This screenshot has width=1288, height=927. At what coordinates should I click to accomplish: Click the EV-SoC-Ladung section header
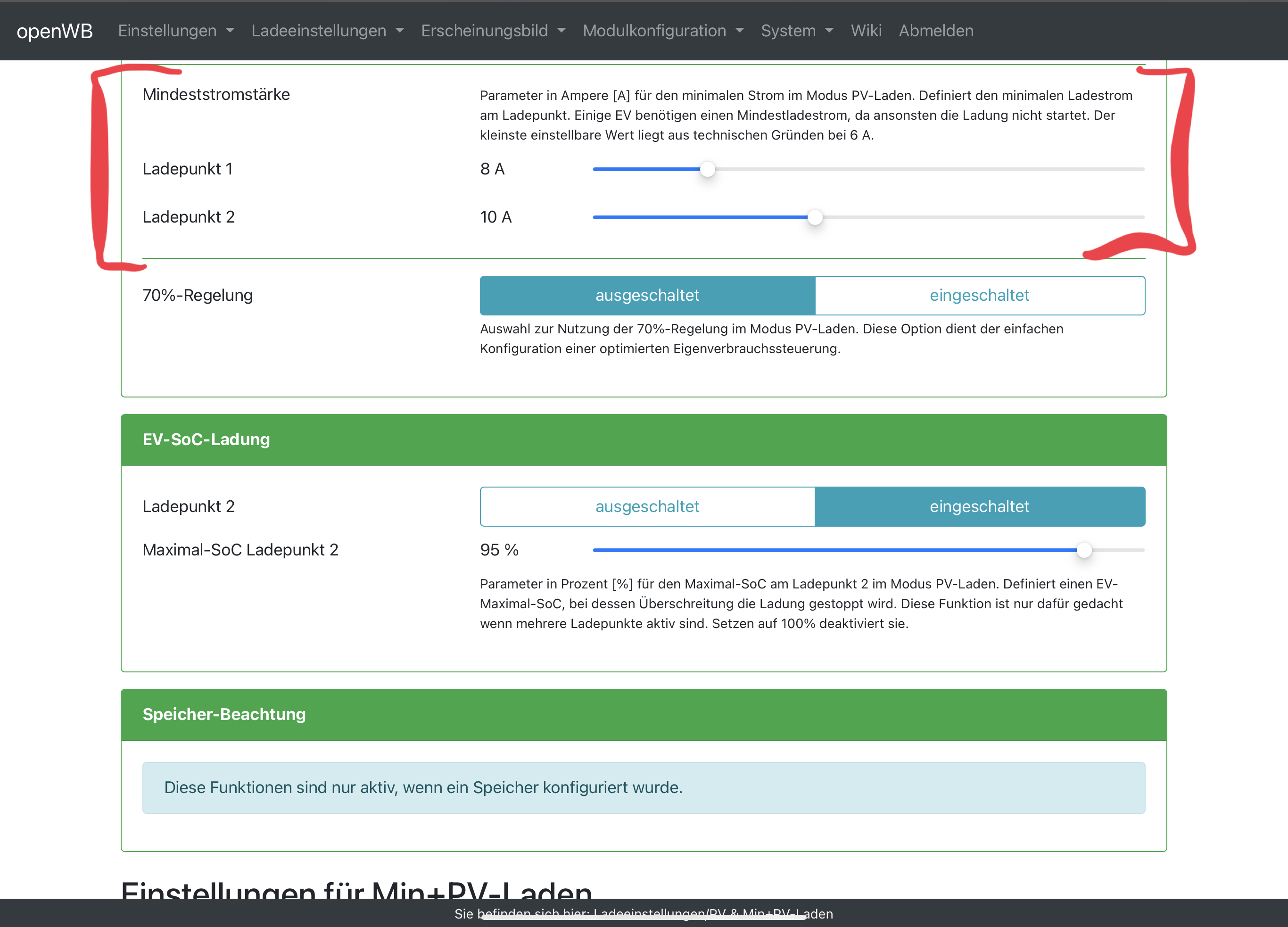[644, 440]
